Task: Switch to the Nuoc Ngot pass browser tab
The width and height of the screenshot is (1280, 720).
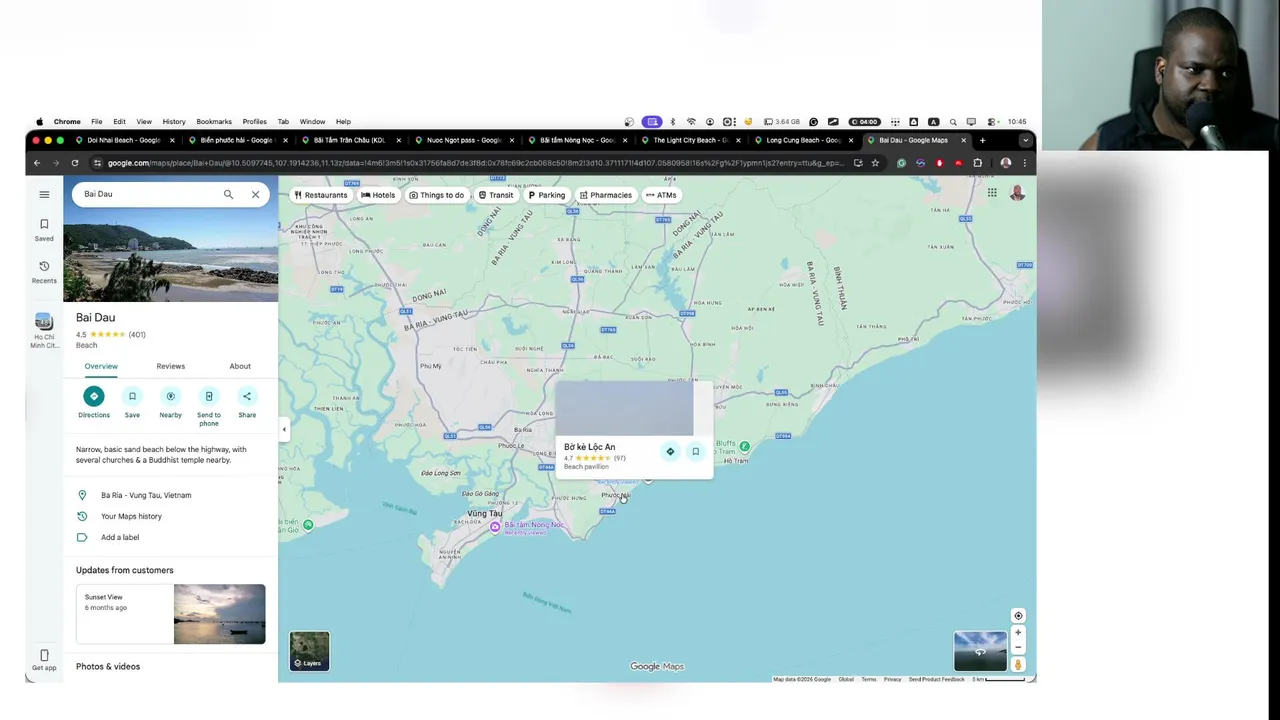Action: coord(463,140)
